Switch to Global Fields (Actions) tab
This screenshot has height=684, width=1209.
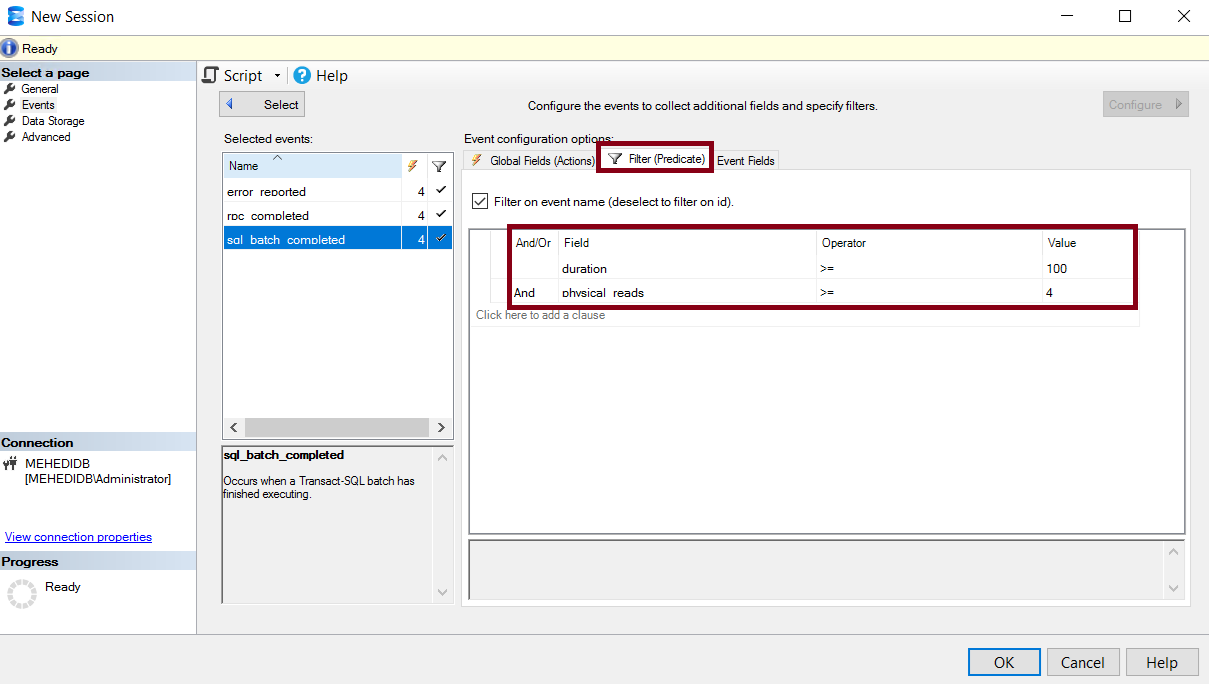[x=533, y=160]
